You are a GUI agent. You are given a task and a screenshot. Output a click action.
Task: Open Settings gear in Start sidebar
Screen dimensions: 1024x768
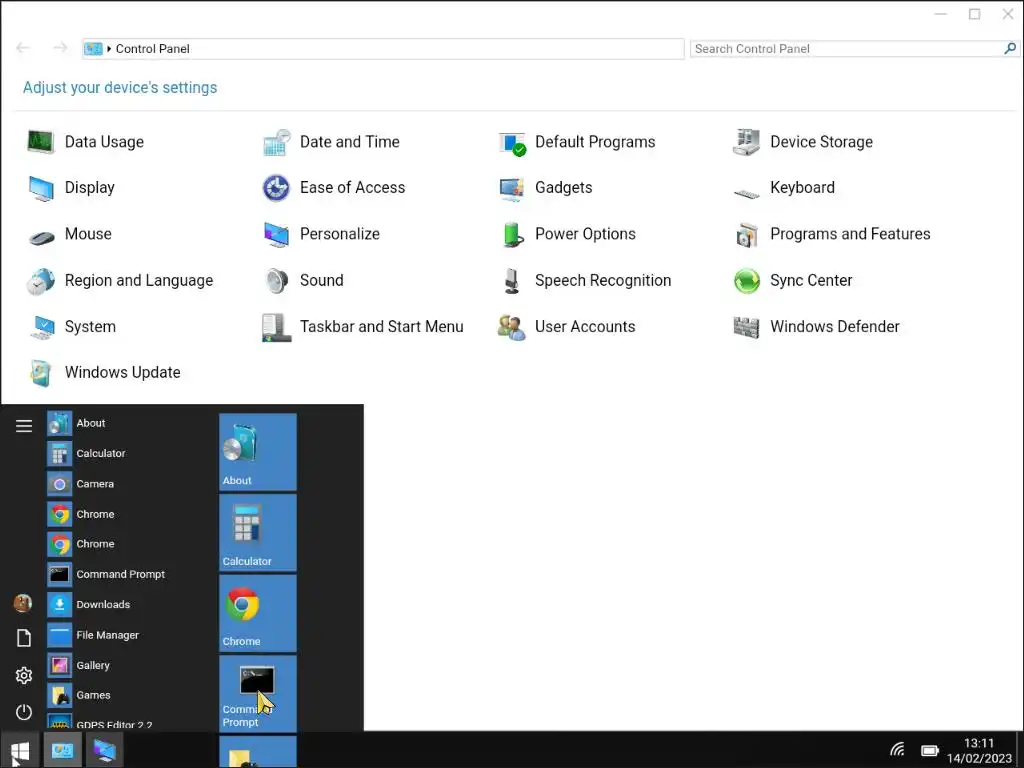coord(24,675)
